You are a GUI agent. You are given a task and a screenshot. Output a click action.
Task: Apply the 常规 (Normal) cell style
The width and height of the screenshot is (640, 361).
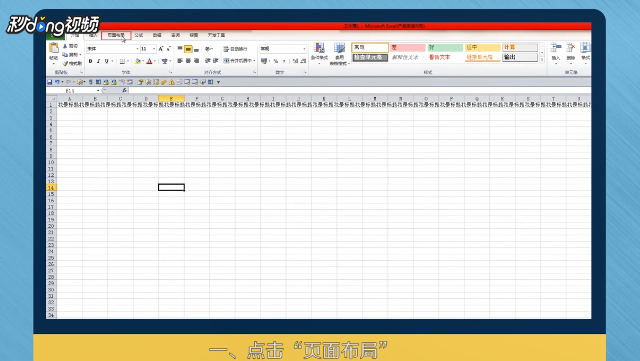(370, 47)
